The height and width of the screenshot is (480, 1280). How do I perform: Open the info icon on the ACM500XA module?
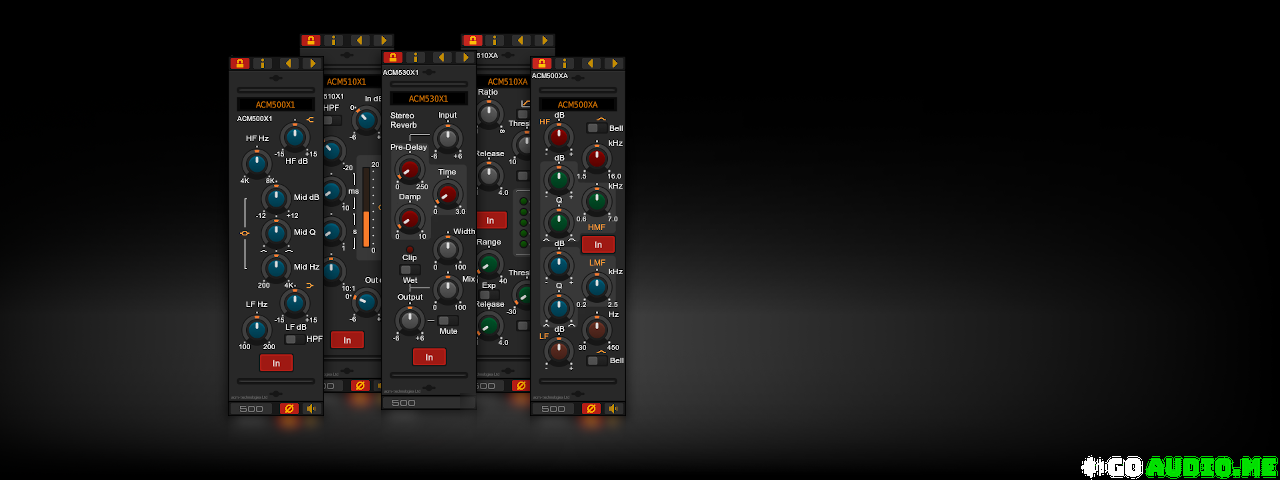[566, 63]
